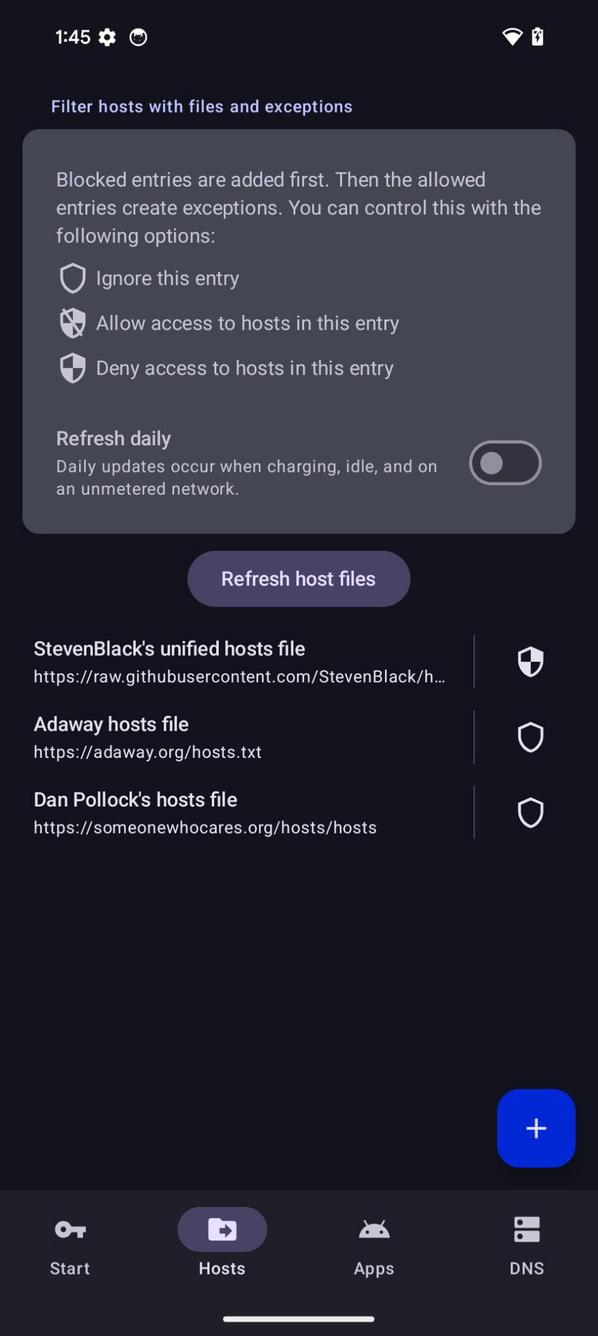Open the Apps tab
598x1336 pixels.
374,1245
